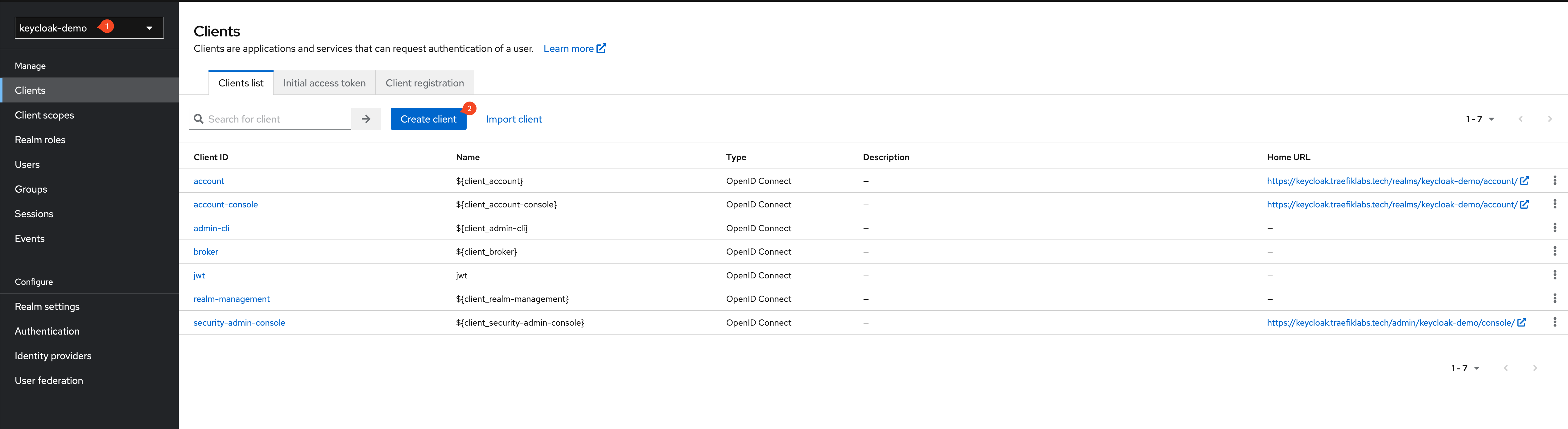The image size is (1568, 429).
Task: Open kebab menu for account row
Action: [1554, 180]
